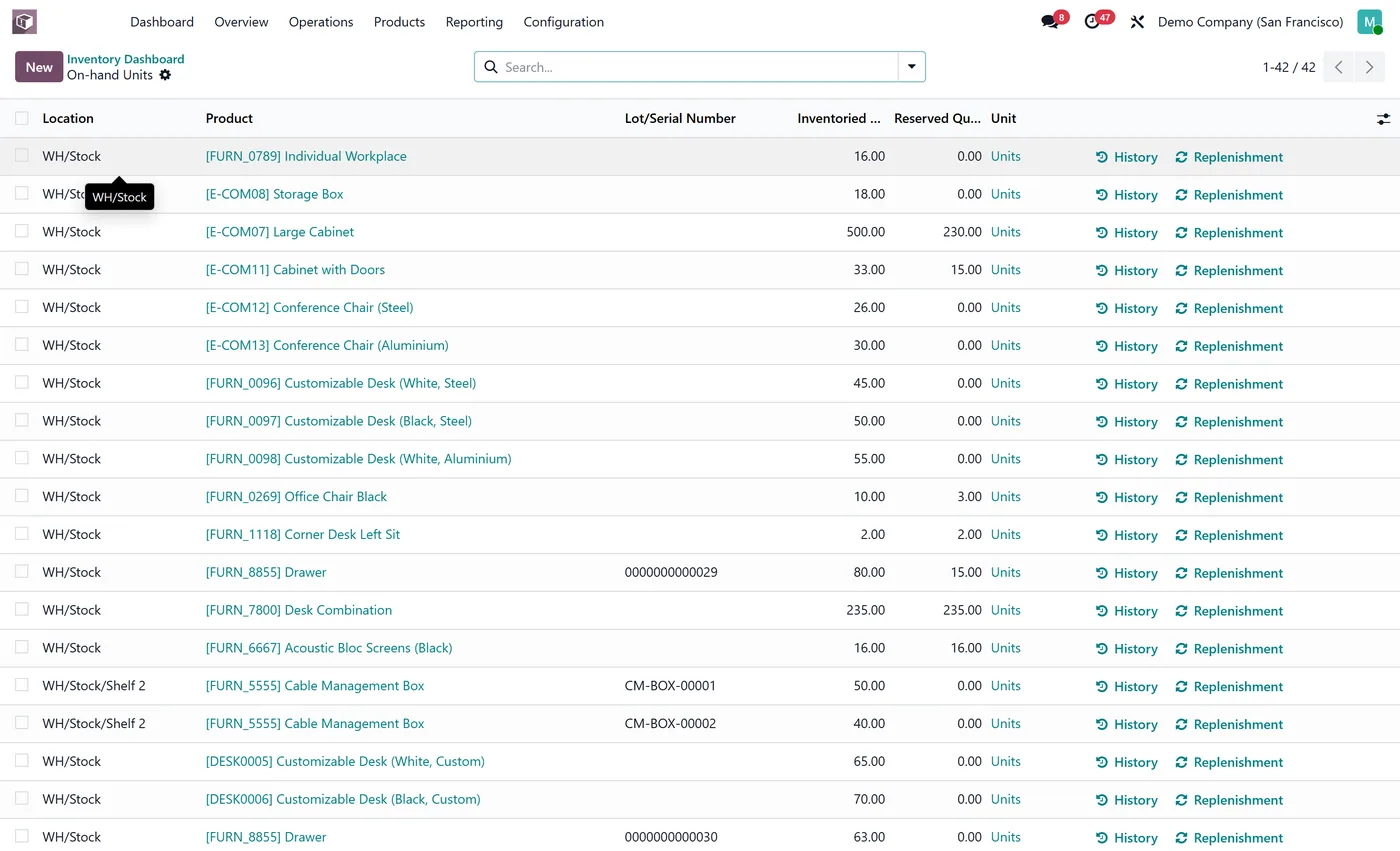Sort by the Unit column header
This screenshot has height=851, width=1400.
(1003, 118)
